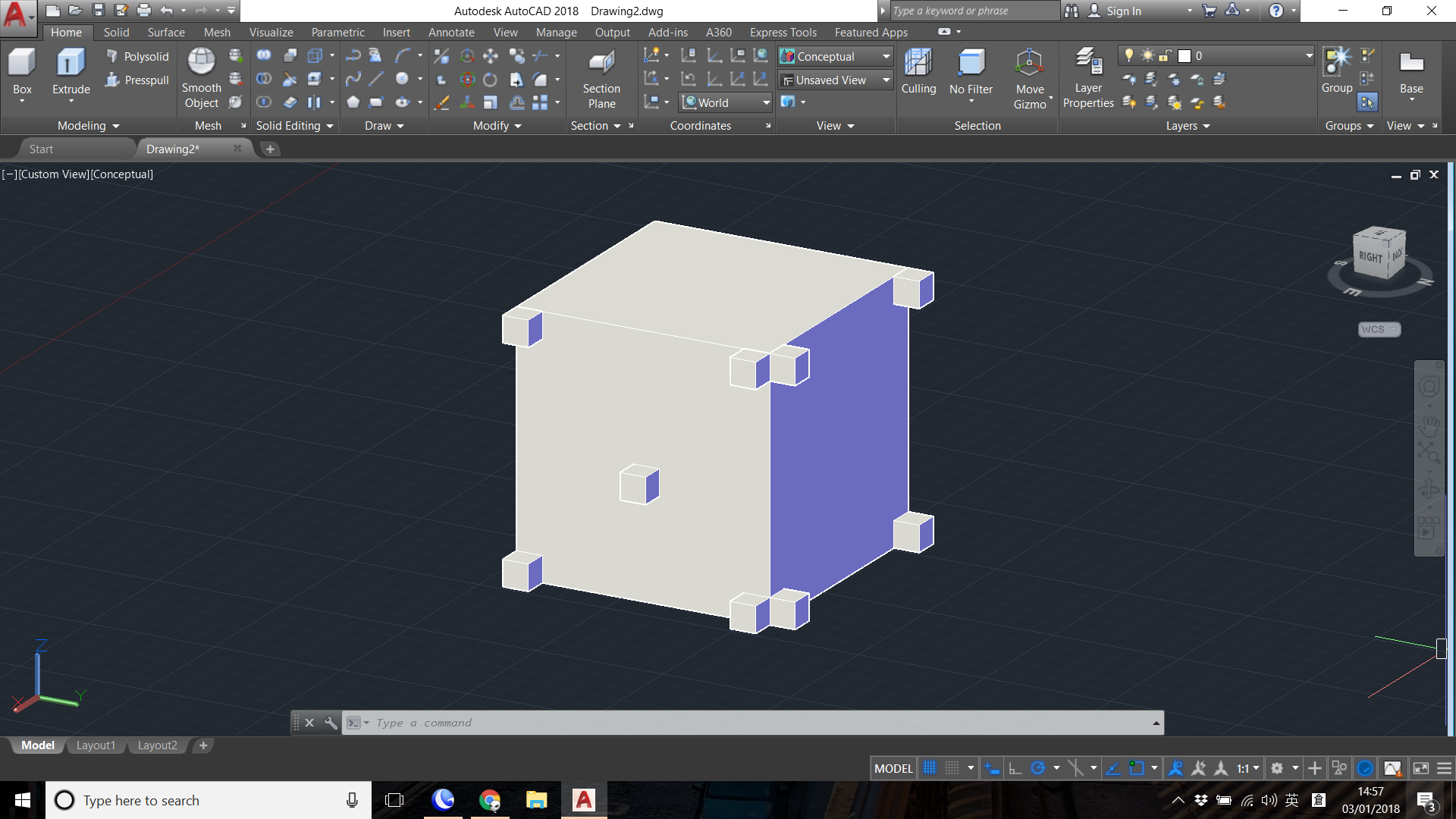1456x819 pixels.
Task: Click the Save icon in quick access toolbar
Action: (x=98, y=11)
